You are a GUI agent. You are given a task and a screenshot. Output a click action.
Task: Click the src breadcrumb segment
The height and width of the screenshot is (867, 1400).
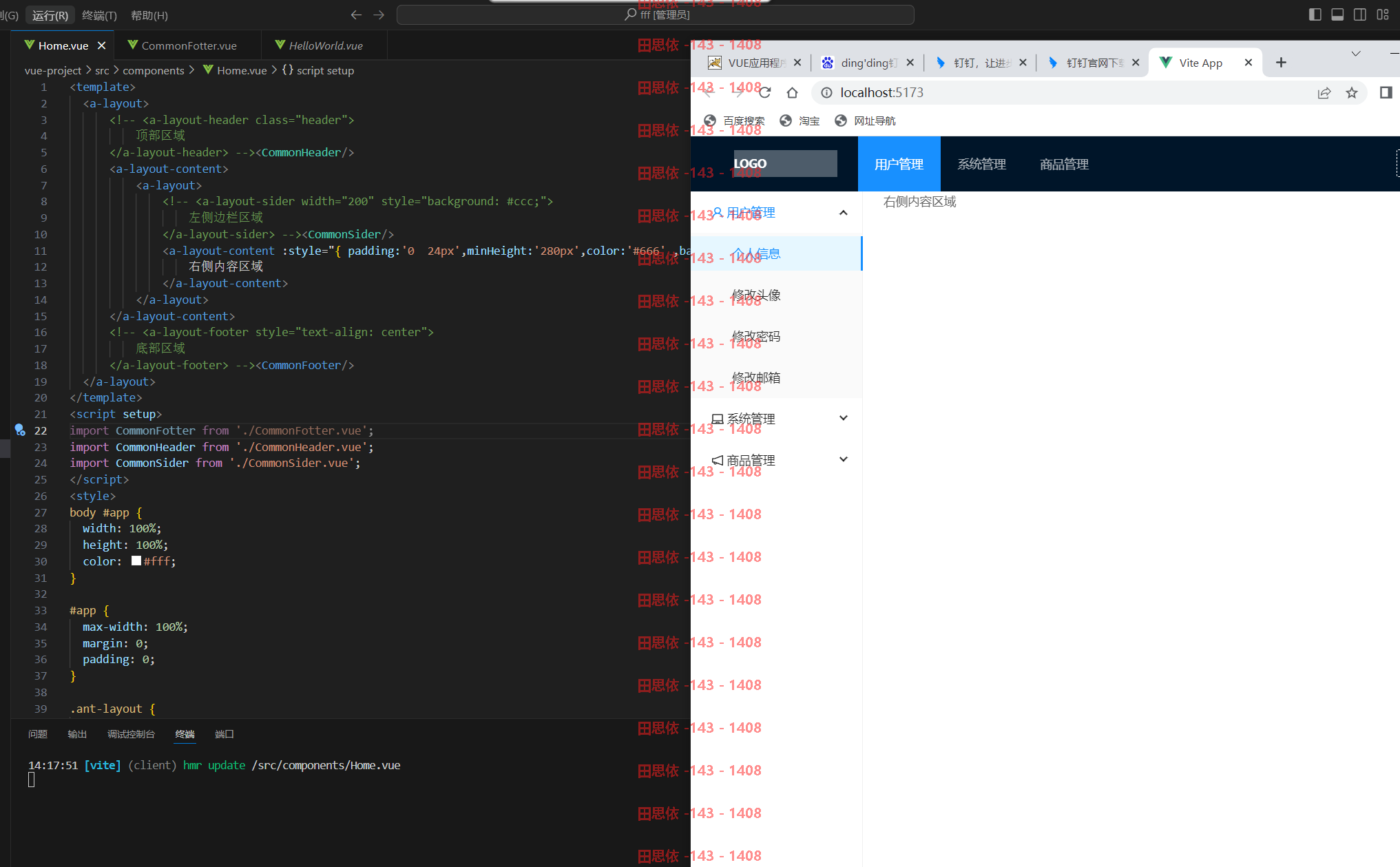[x=102, y=70]
